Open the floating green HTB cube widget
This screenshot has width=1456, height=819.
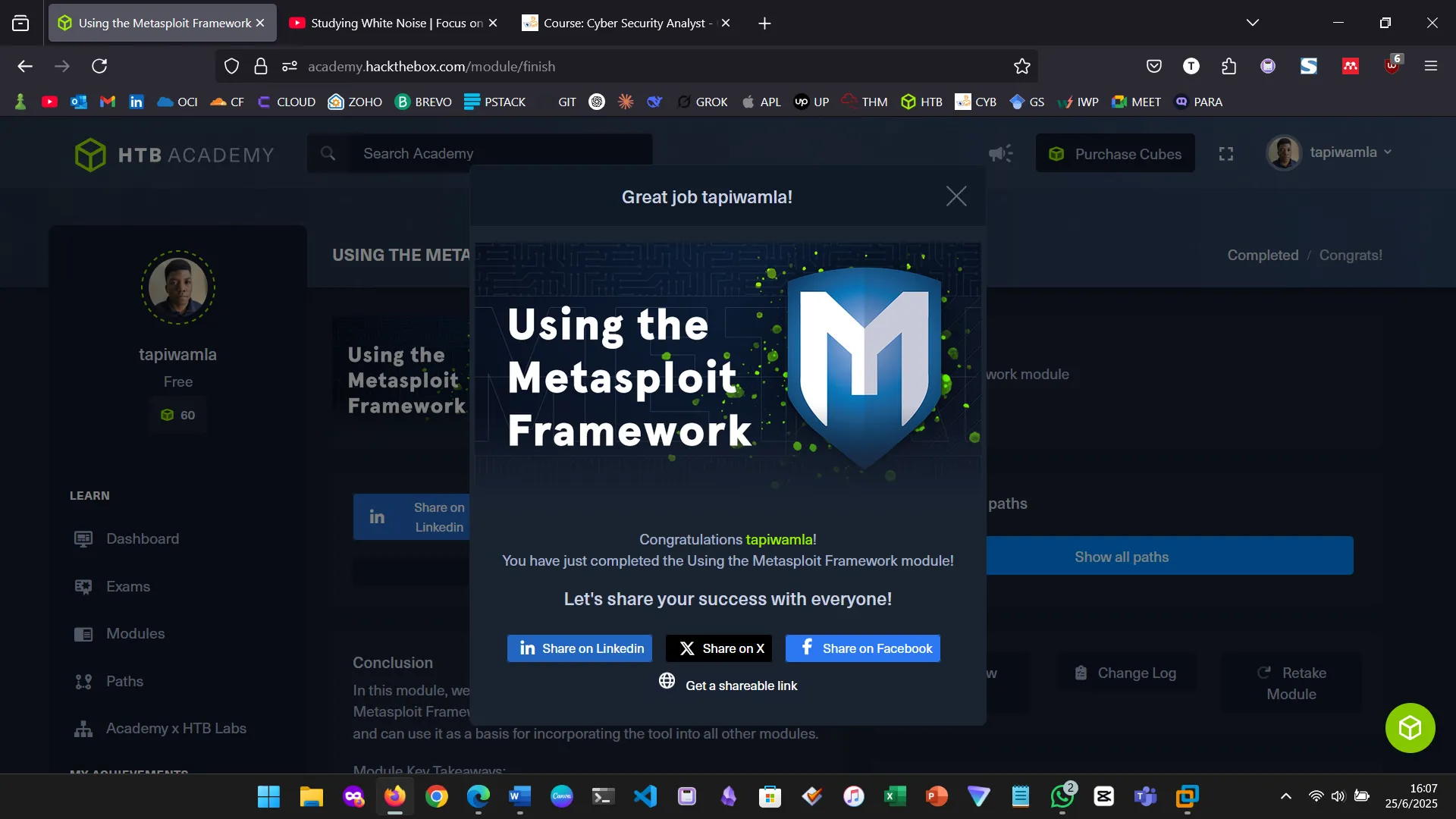click(1409, 727)
